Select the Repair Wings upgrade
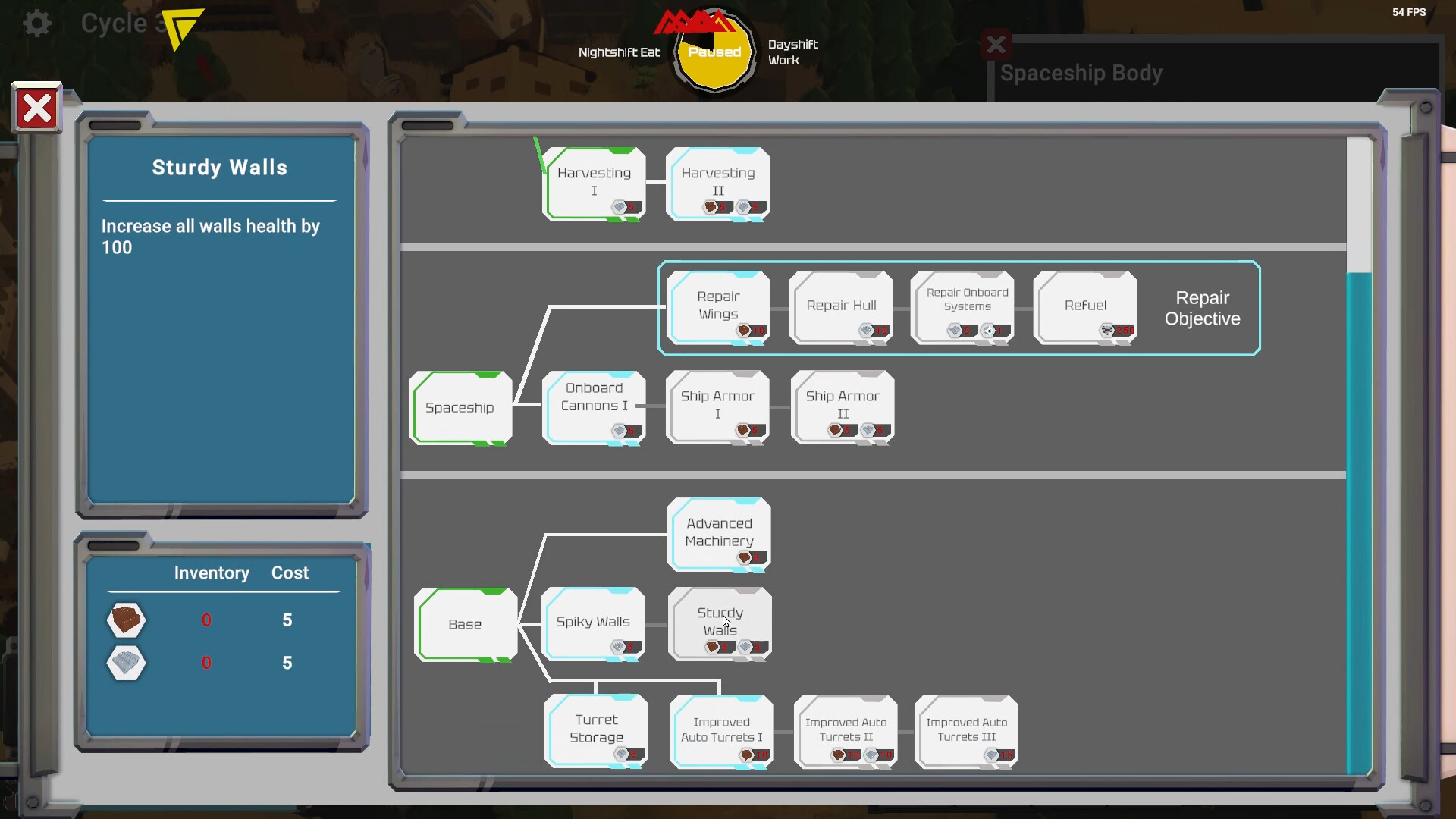This screenshot has width=1456, height=819. coord(717,306)
